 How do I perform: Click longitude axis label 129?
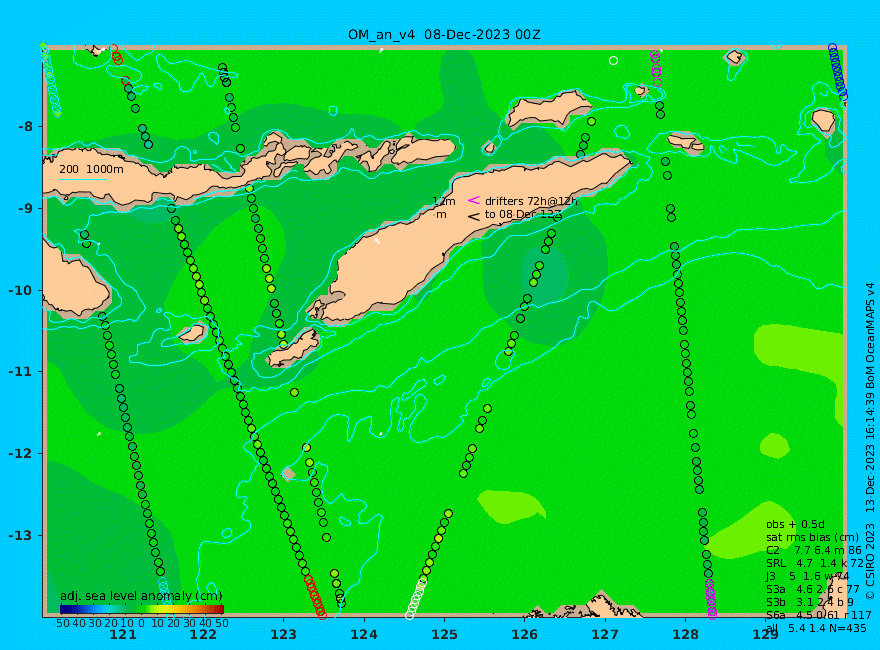(766, 635)
